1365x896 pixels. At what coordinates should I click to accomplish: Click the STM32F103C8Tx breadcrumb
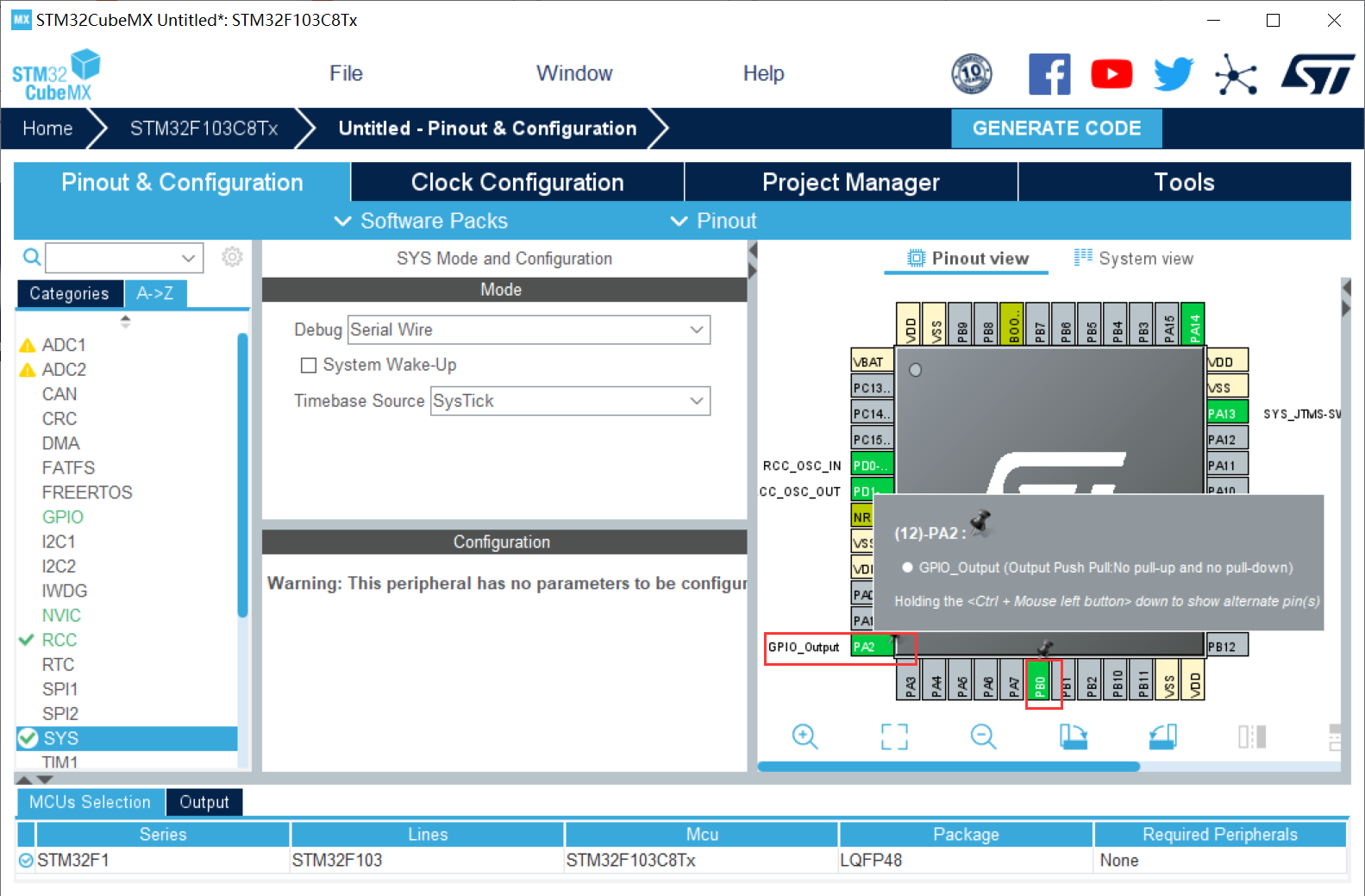coord(203,128)
